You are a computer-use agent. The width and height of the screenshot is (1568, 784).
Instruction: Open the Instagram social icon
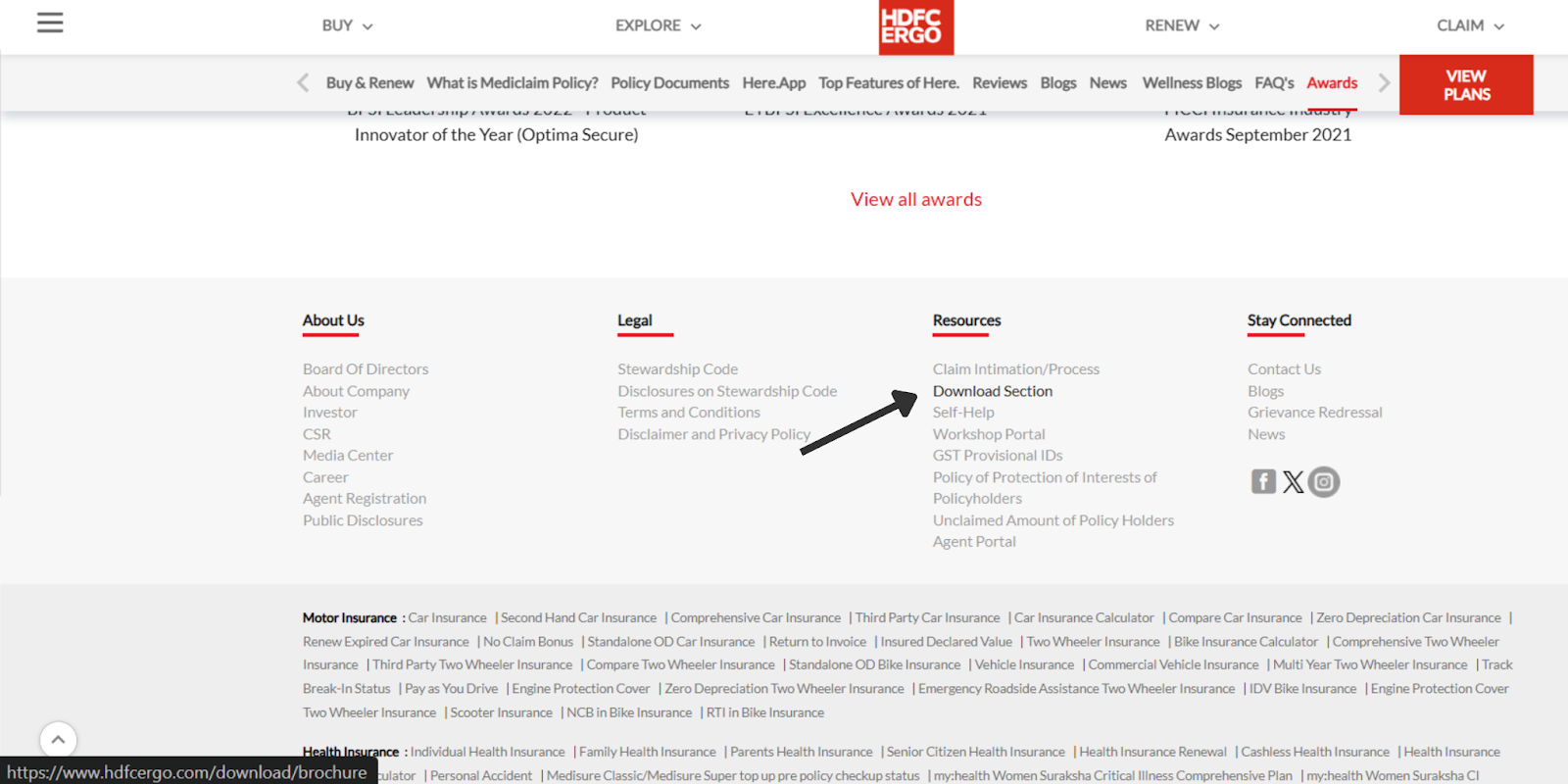1324,481
